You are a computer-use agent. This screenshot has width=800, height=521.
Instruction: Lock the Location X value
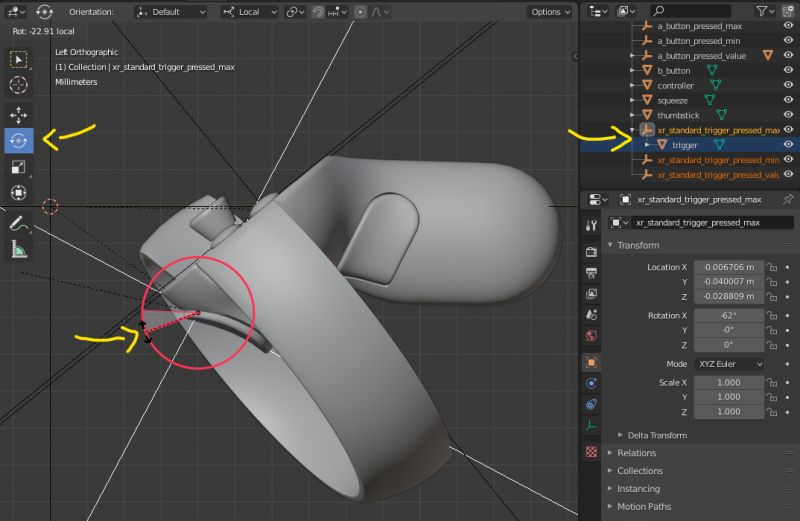point(772,267)
